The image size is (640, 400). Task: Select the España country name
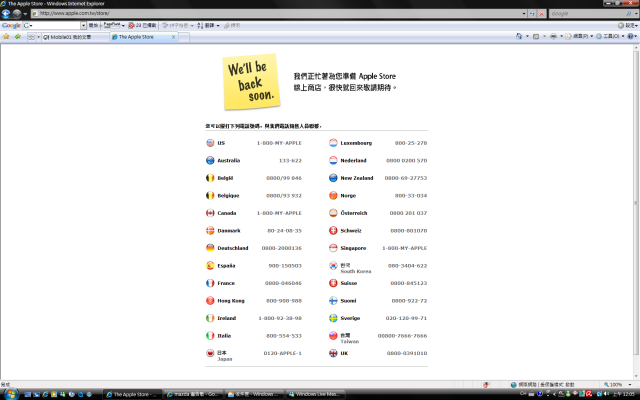point(226,266)
